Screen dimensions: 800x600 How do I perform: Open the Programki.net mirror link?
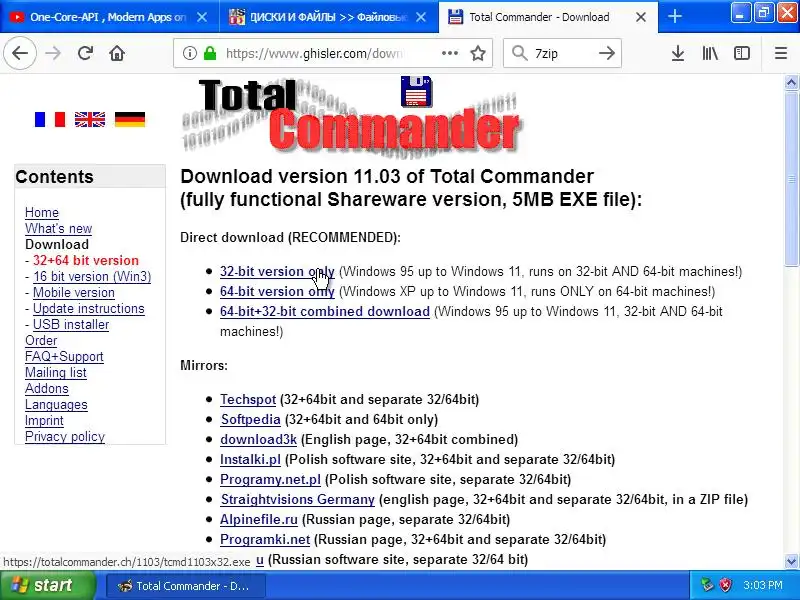tap(265, 539)
